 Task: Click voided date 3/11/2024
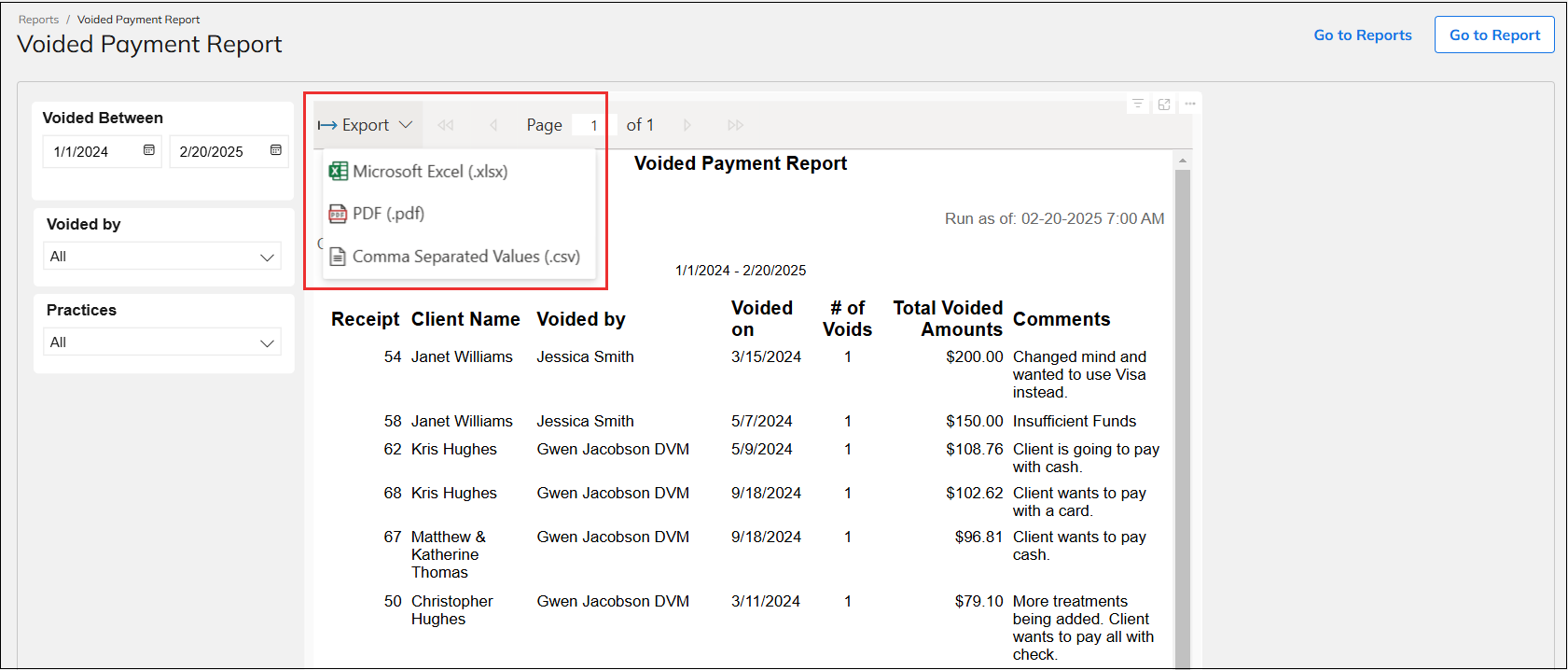tap(766, 602)
